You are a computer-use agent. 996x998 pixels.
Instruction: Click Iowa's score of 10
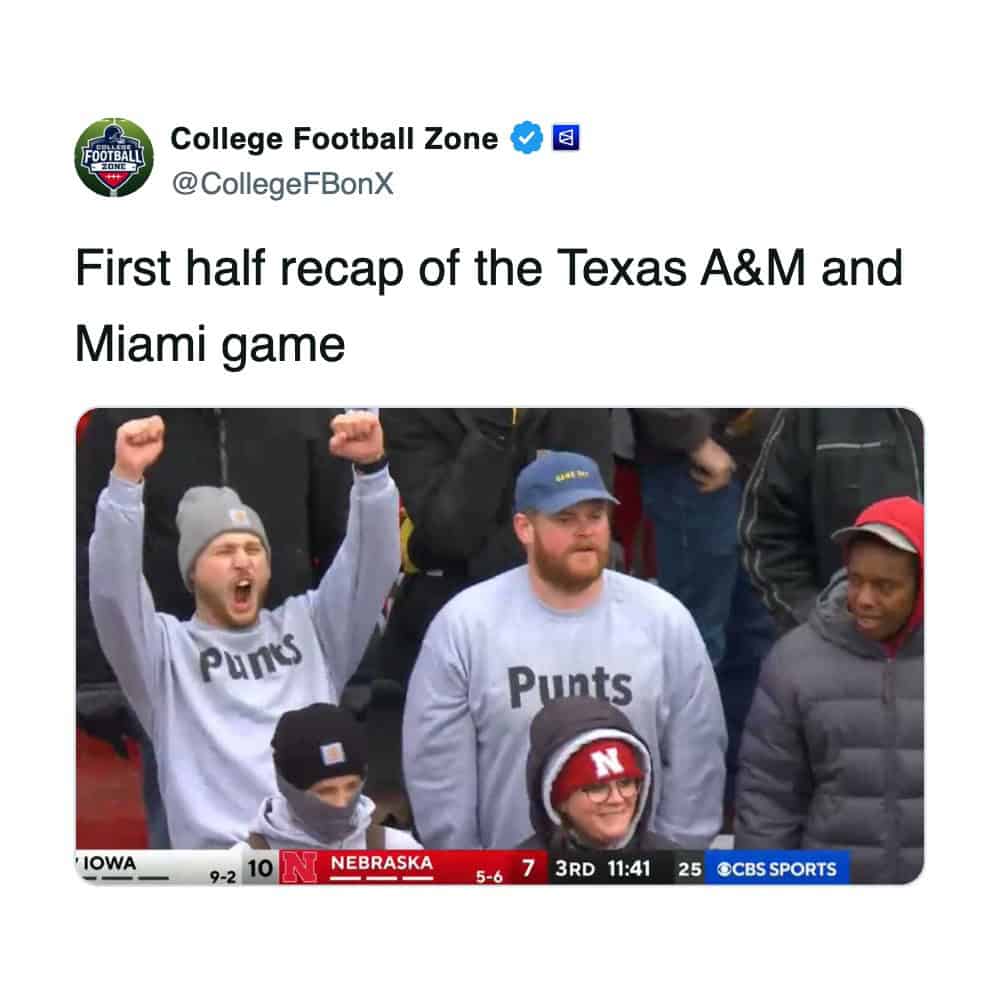pyautogui.click(x=258, y=868)
